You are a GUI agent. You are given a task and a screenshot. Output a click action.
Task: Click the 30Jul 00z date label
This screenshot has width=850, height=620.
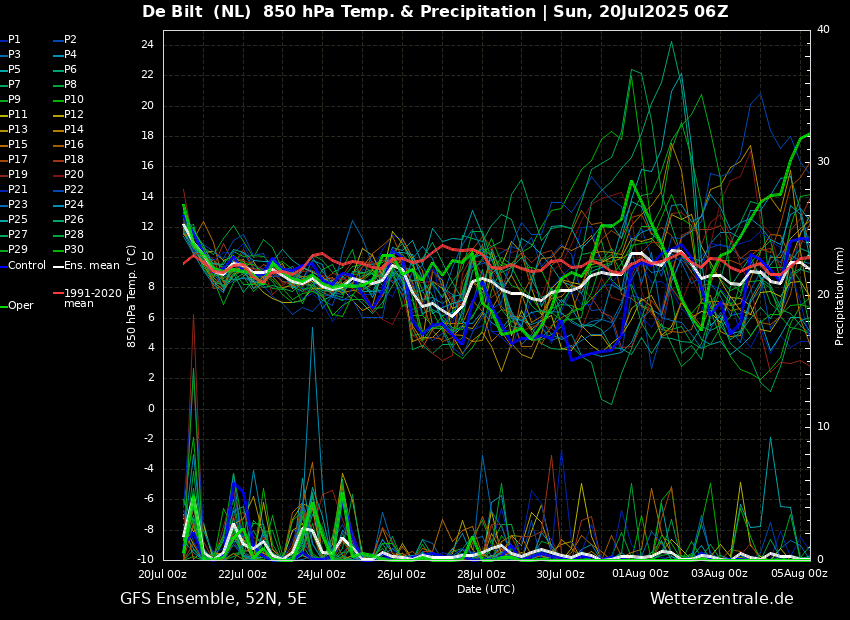pos(561,574)
